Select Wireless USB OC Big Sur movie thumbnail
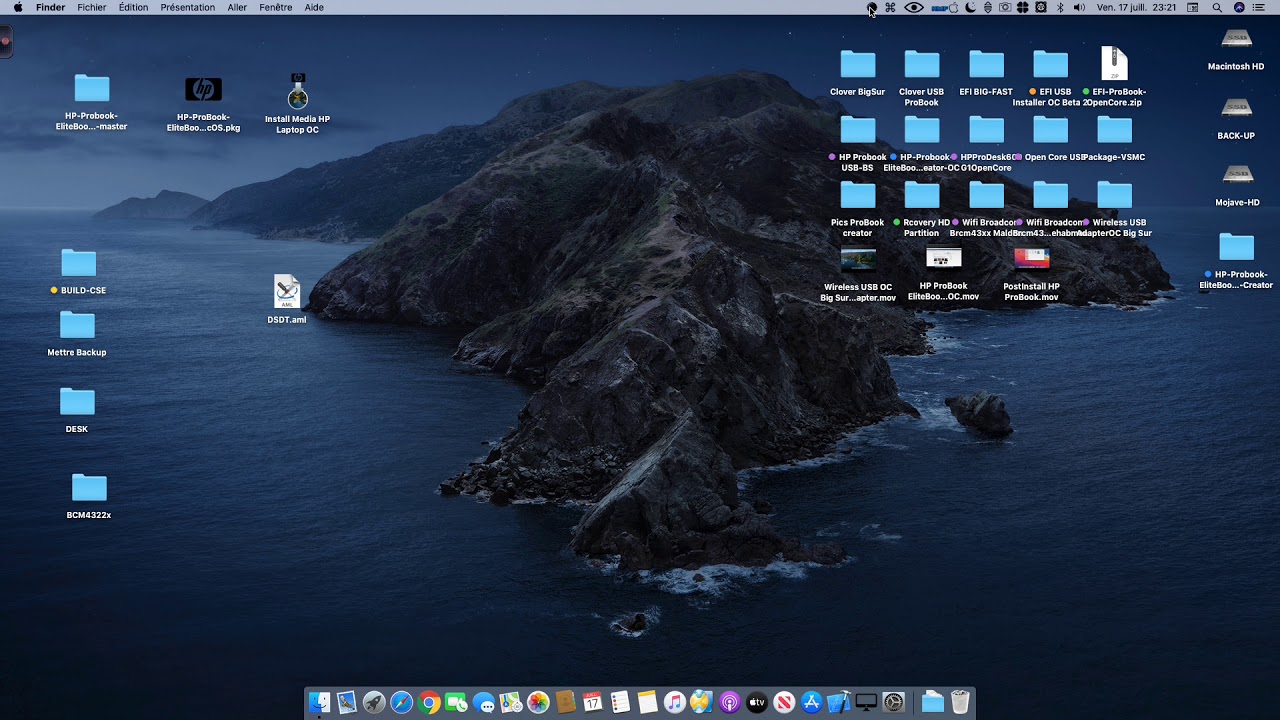Screen dimensions: 1280x720 click(x=858, y=259)
